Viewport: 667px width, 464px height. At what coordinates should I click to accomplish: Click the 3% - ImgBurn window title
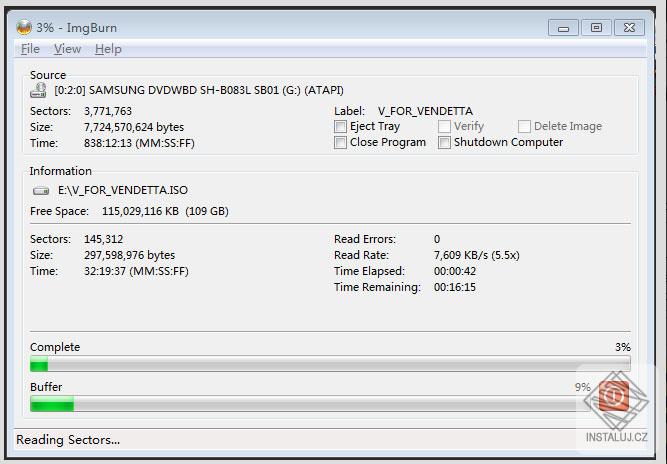(x=77, y=28)
